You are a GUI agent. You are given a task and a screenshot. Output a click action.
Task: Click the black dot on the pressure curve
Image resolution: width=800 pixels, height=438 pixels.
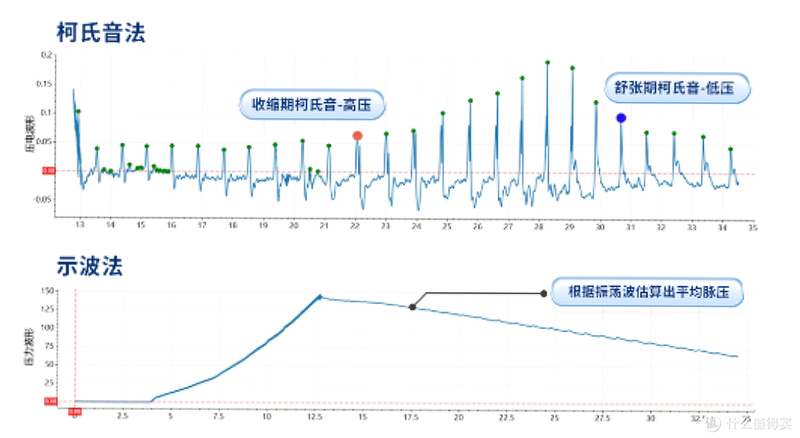click(412, 307)
